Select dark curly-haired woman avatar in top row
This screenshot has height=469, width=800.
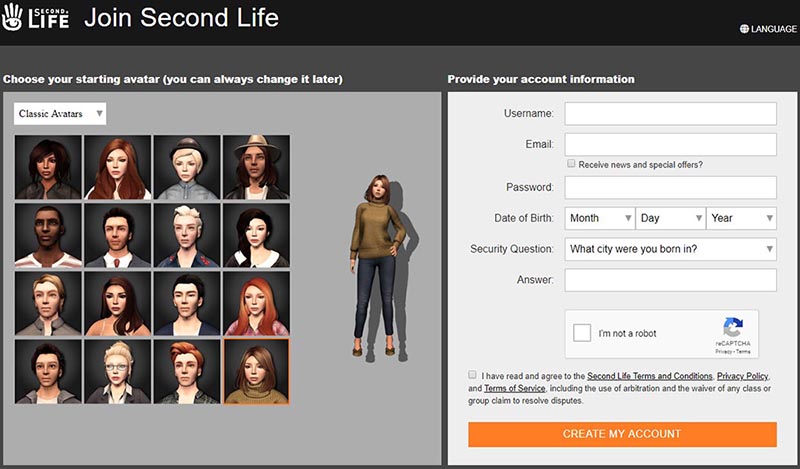coord(48,167)
